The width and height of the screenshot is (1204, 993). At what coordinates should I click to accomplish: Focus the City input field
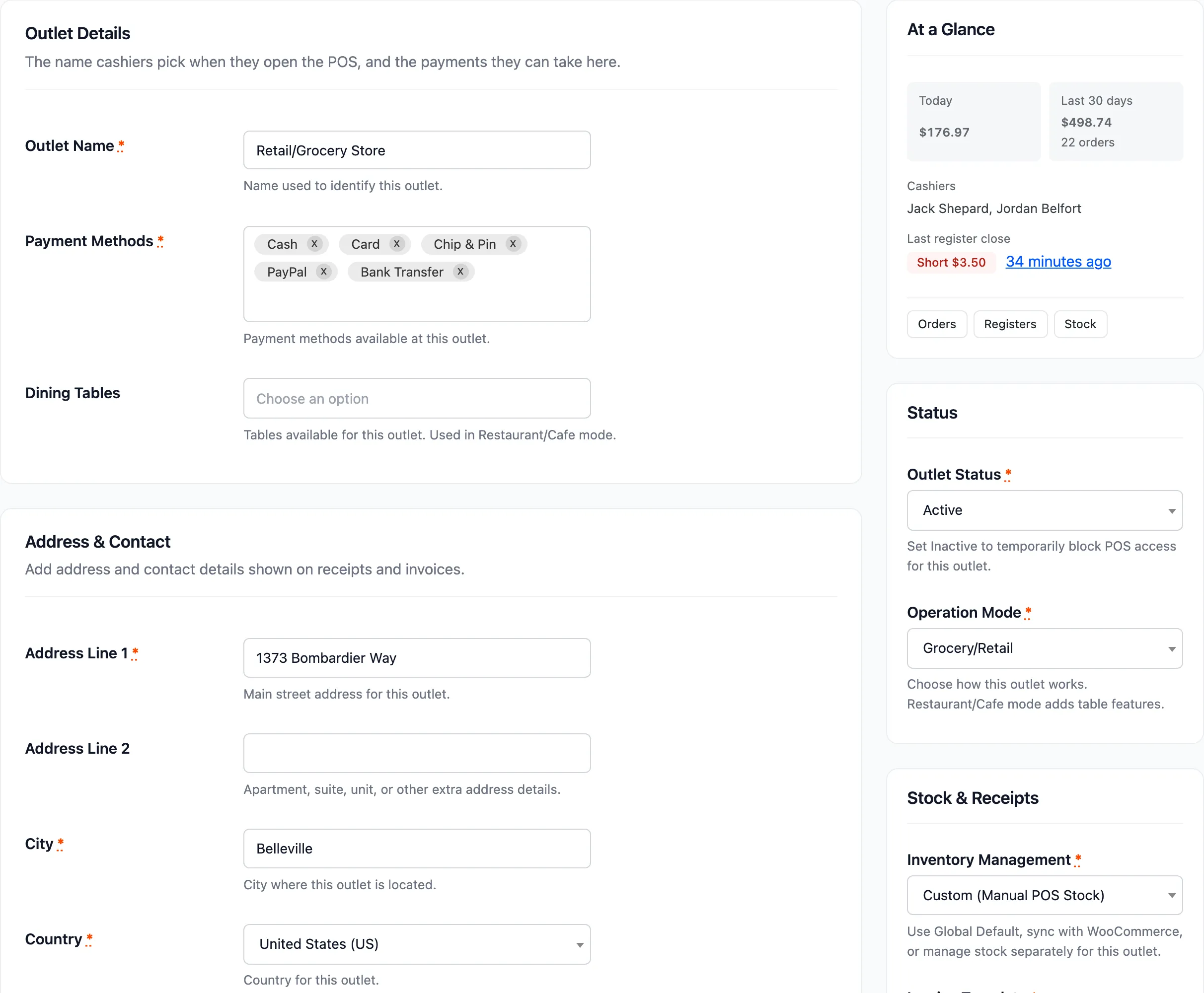[x=417, y=849]
